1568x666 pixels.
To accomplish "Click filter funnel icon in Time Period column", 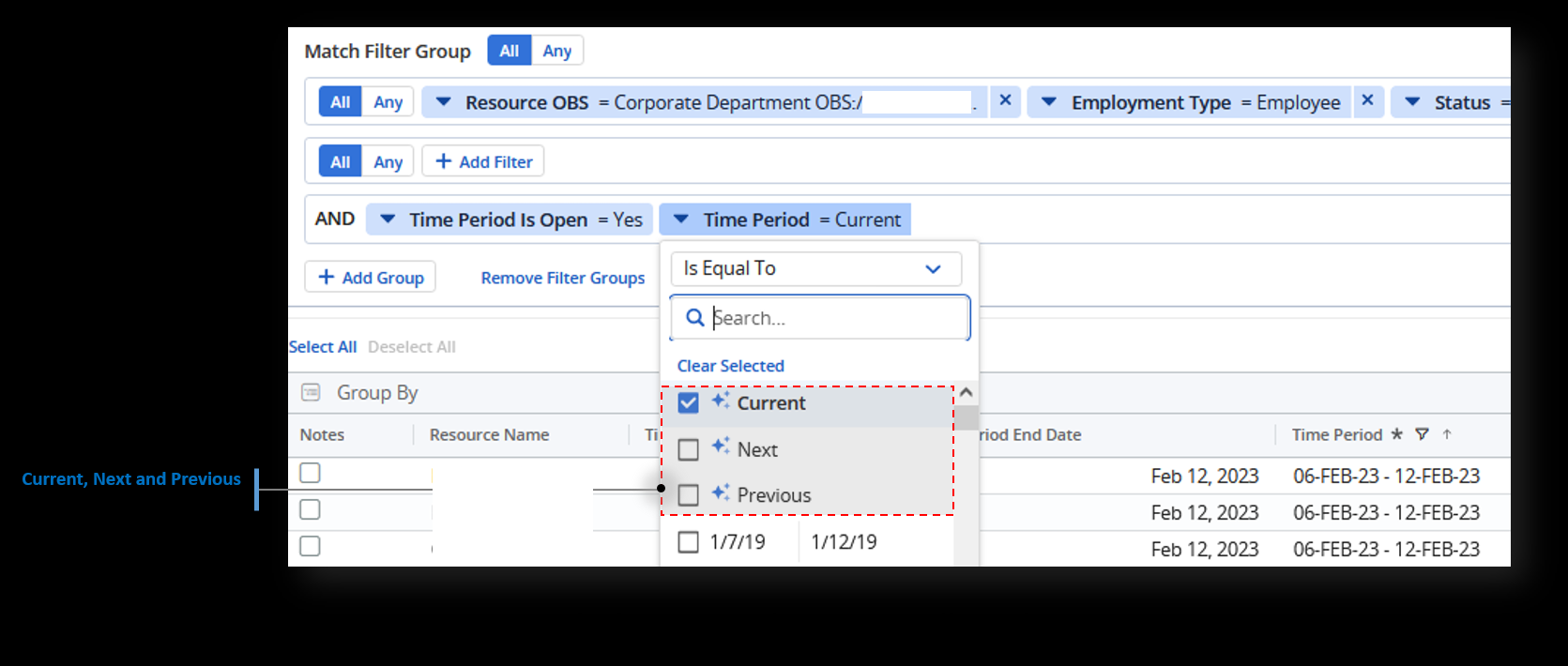I will [1423, 434].
